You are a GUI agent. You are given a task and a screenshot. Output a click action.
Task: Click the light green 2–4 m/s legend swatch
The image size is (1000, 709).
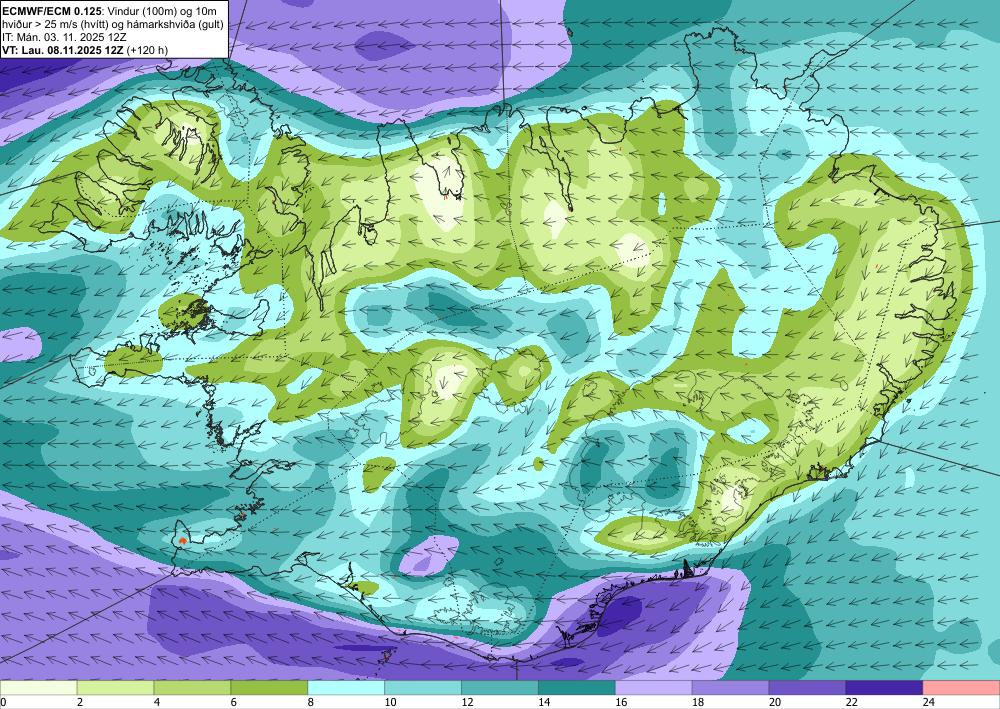115,687
